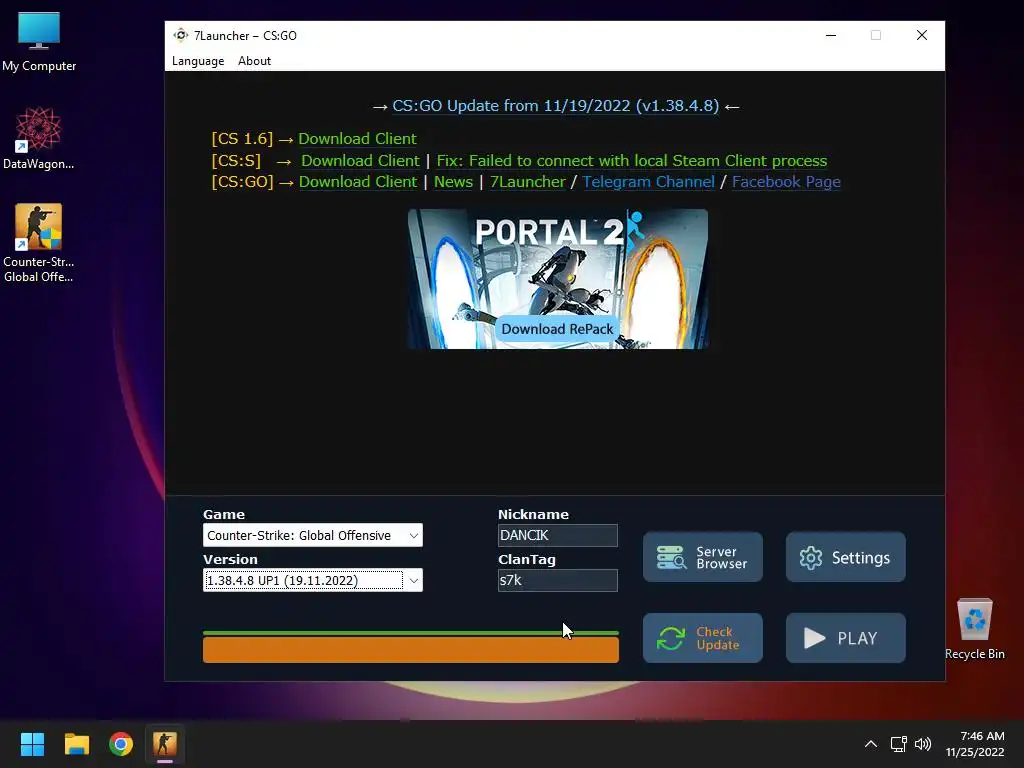Open network status tray icon
Viewport: 1024px width, 768px height.
pyautogui.click(x=899, y=744)
